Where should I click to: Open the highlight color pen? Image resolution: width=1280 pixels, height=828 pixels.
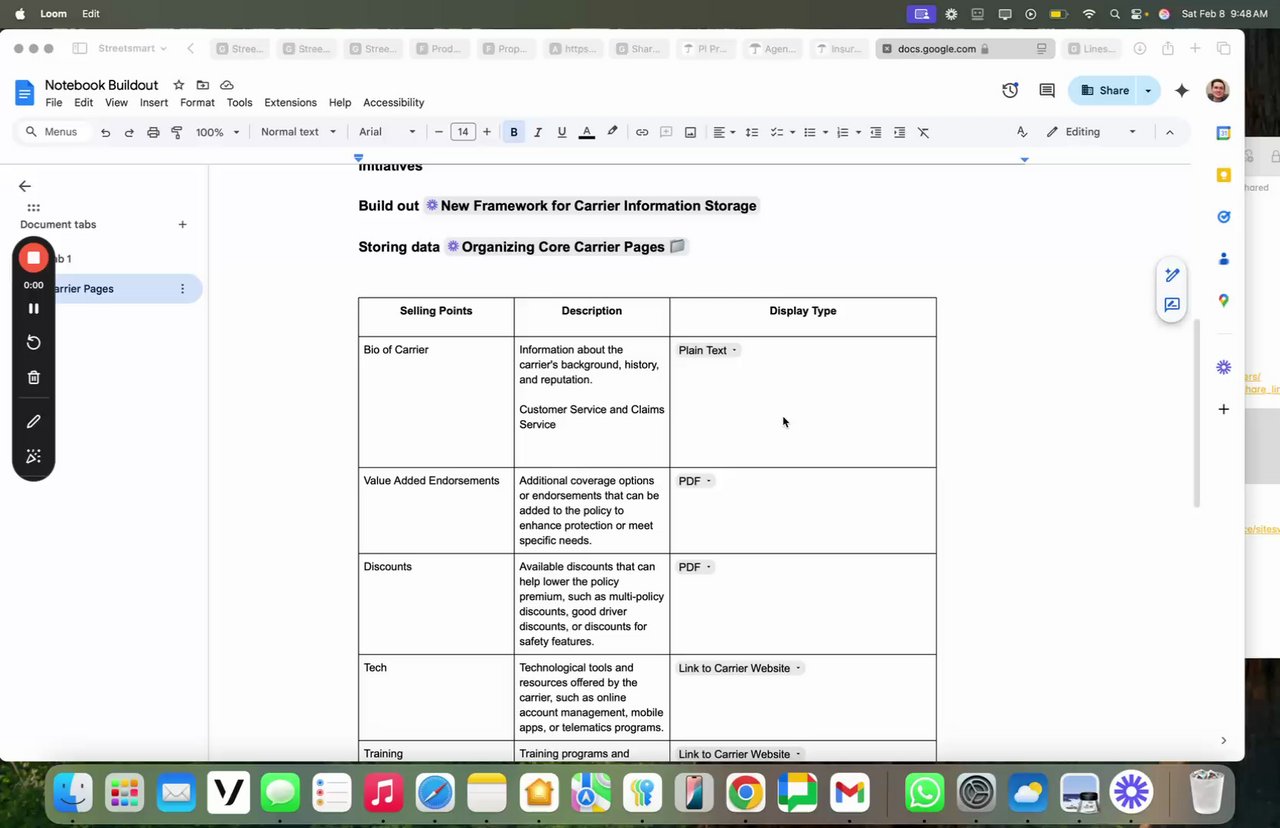(x=612, y=132)
